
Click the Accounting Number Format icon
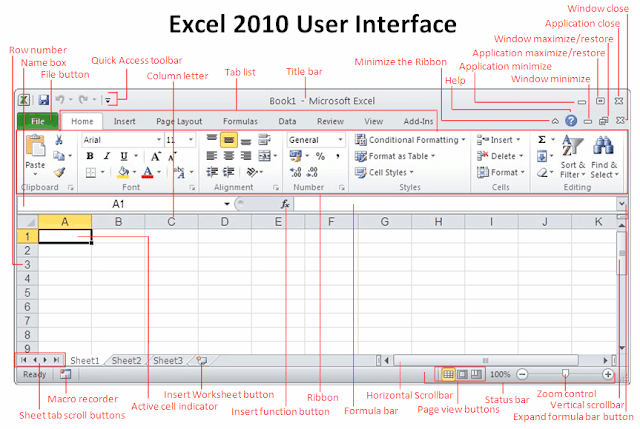pyautogui.click(x=296, y=156)
